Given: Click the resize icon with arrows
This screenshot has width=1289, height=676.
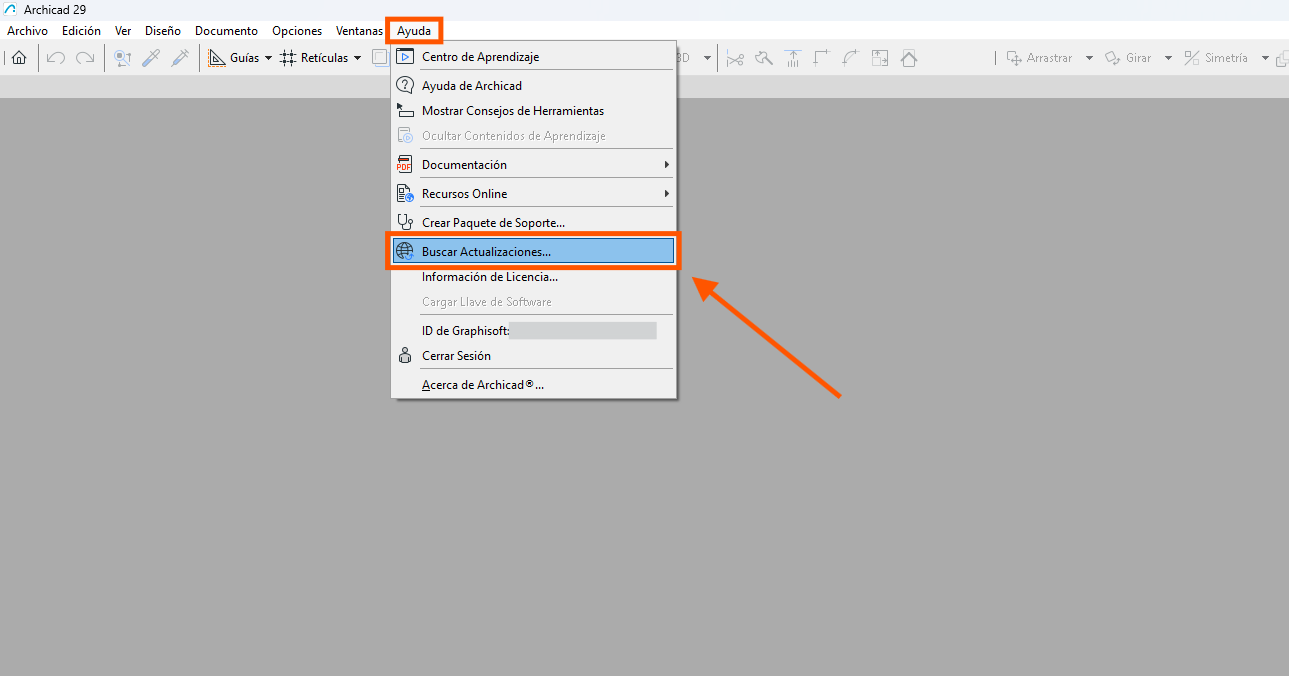Looking at the screenshot, I should pyautogui.click(x=880, y=58).
